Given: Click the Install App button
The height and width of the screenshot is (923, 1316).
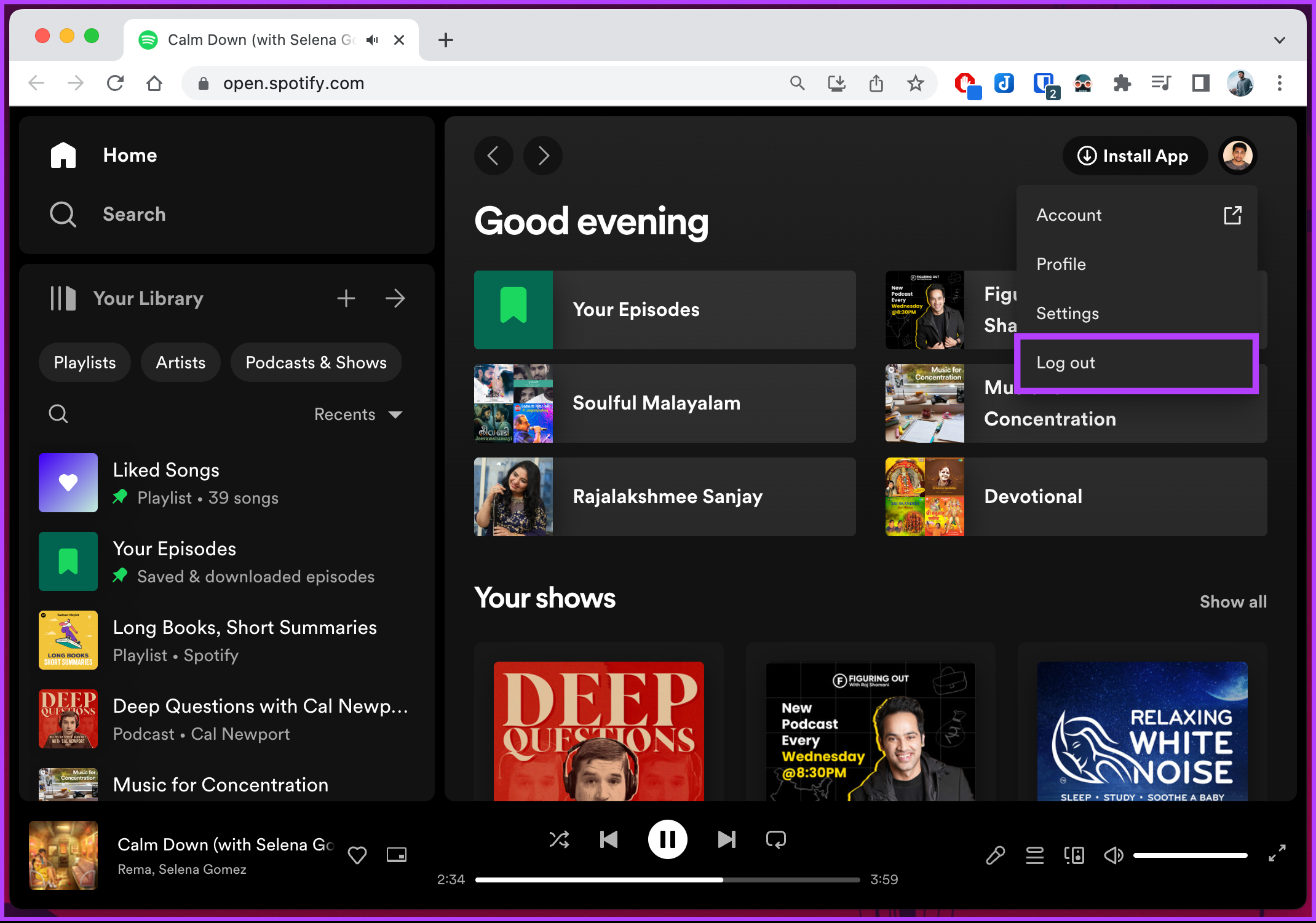Looking at the screenshot, I should 1134,156.
